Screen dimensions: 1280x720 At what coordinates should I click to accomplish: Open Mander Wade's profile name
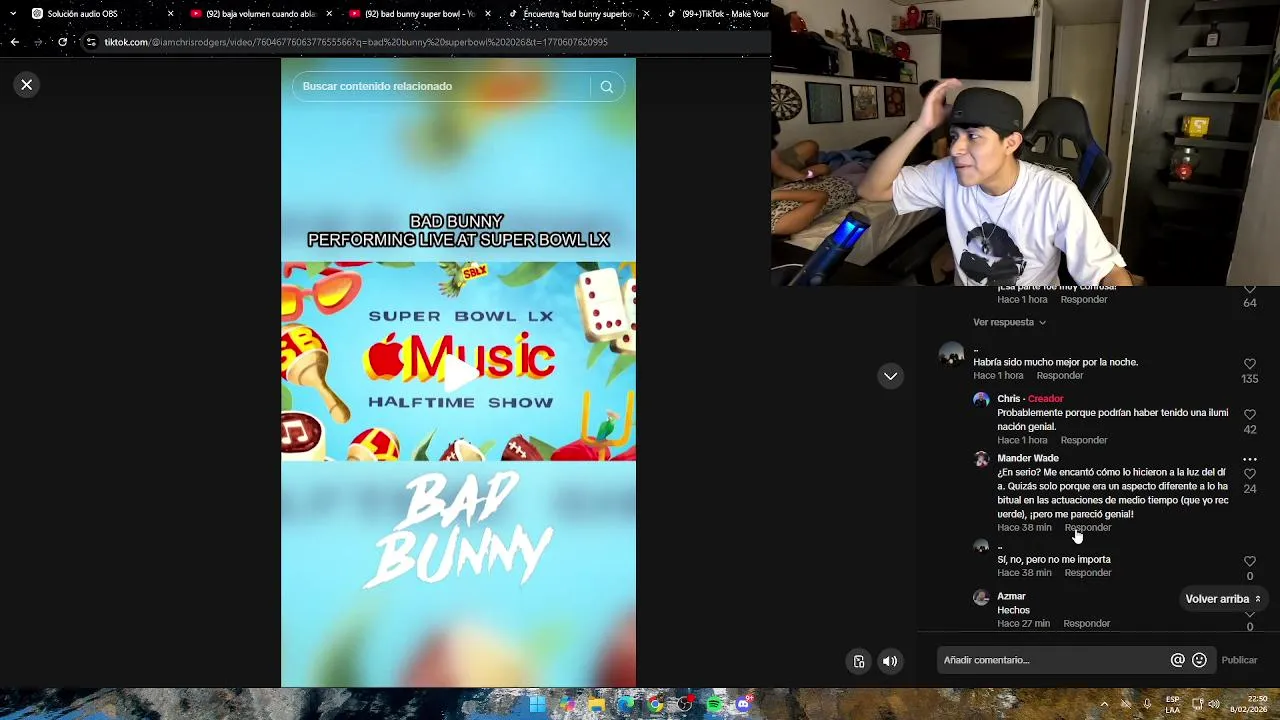tap(1028, 458)
